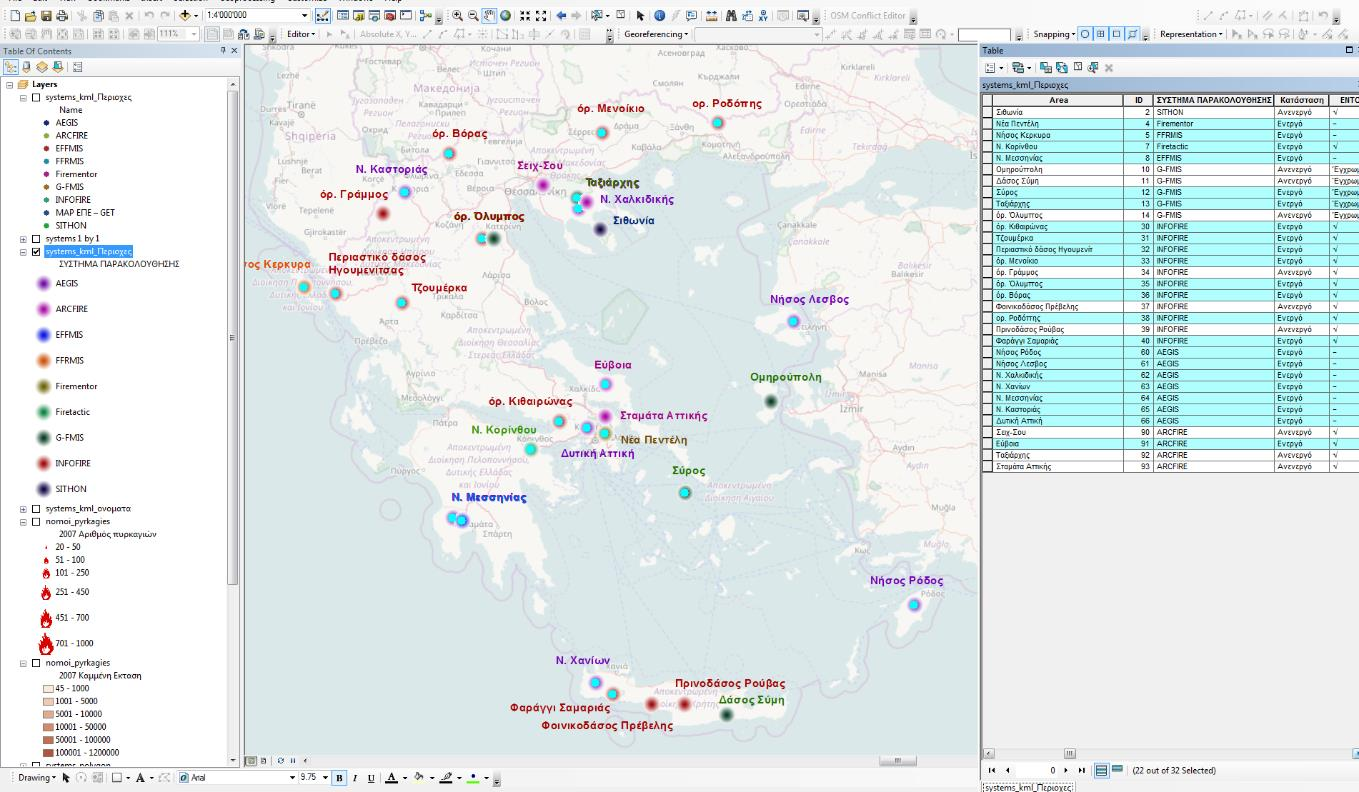Activate the Pan hand tool
The width and height of the screenshot is (1359, 792).
pyautogui.click(x=489, y=16)
